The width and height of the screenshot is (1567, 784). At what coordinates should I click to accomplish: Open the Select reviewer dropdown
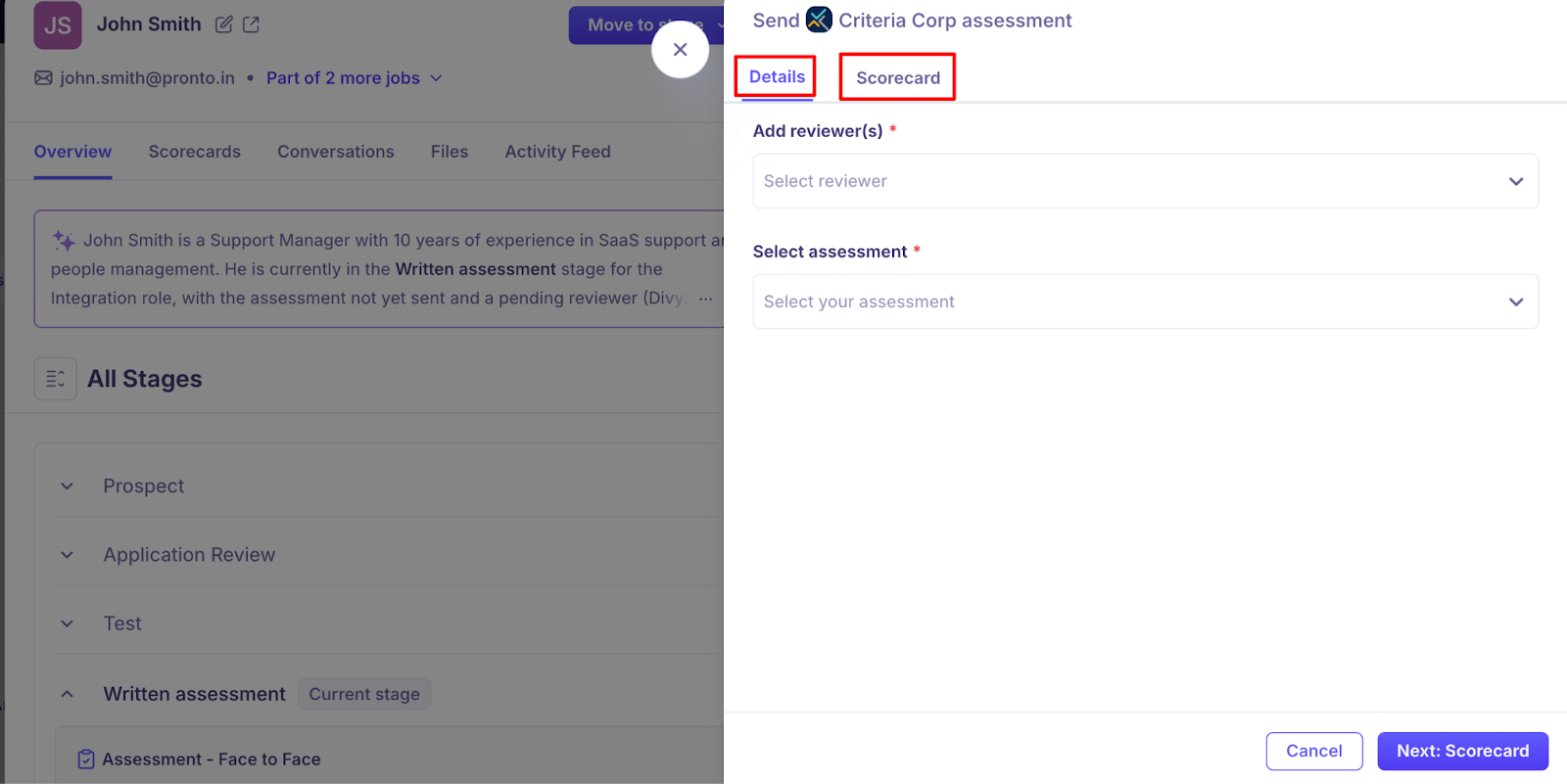(x=1145, y=181)
